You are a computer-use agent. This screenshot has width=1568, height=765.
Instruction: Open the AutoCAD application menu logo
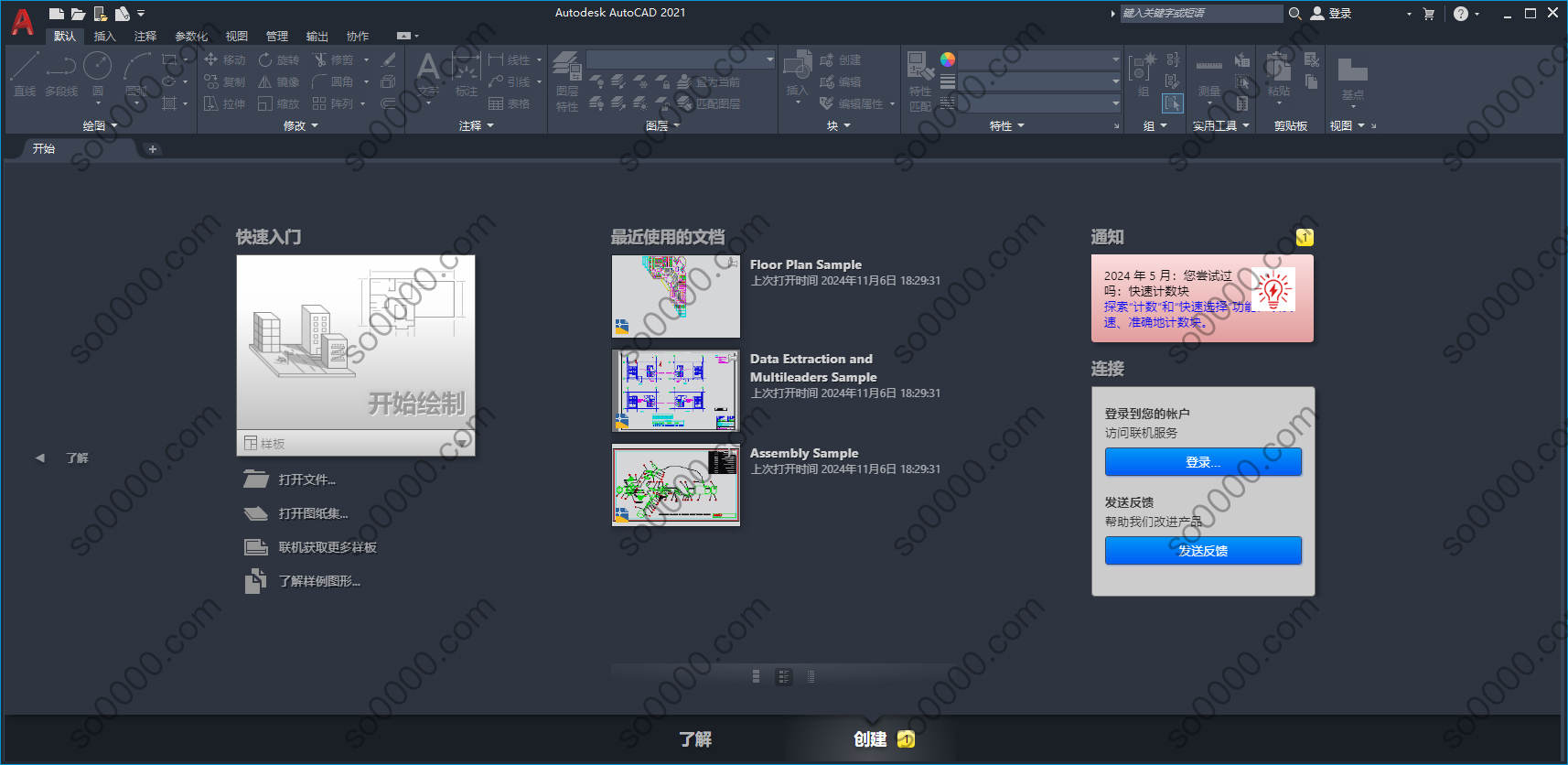22,21
